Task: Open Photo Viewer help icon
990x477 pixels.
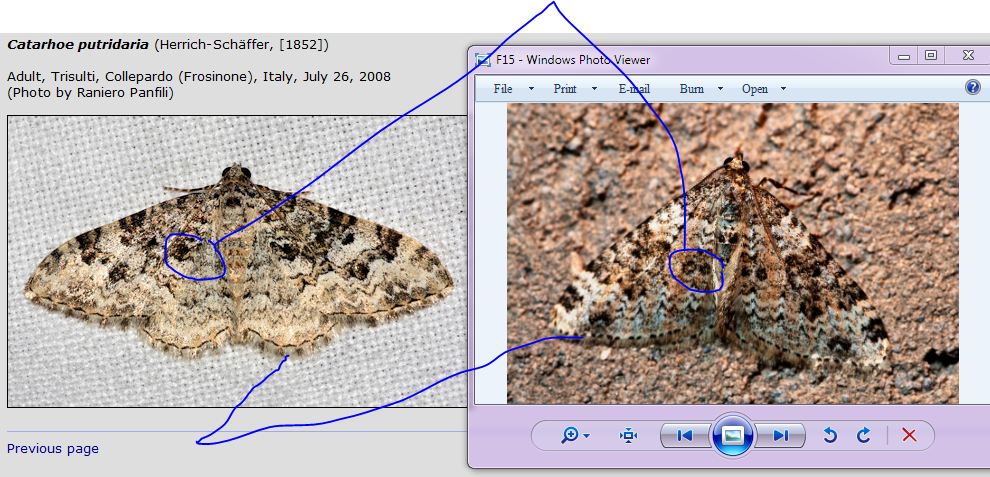Action: 972,88
